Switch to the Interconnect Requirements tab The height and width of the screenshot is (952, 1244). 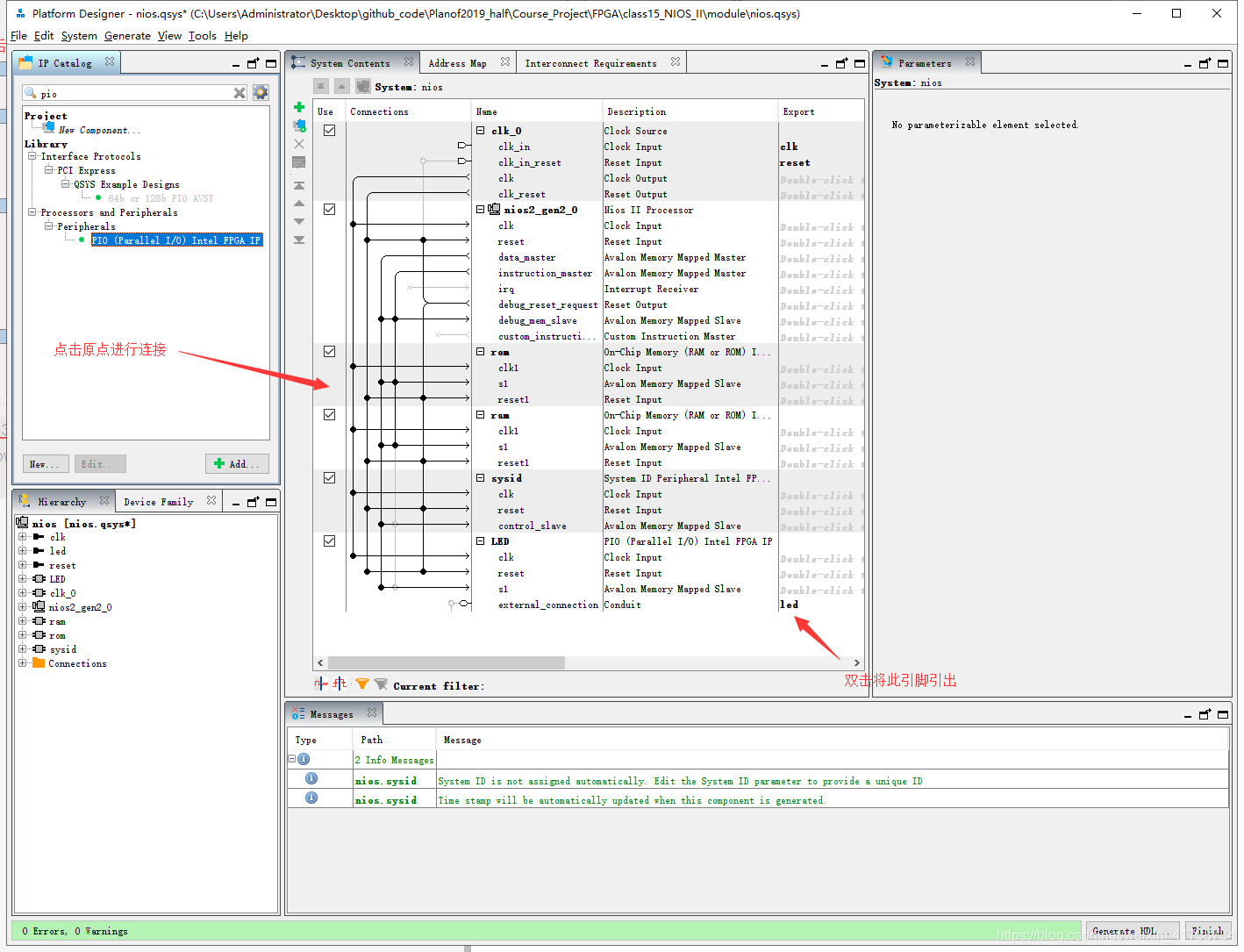click(590, 63)
